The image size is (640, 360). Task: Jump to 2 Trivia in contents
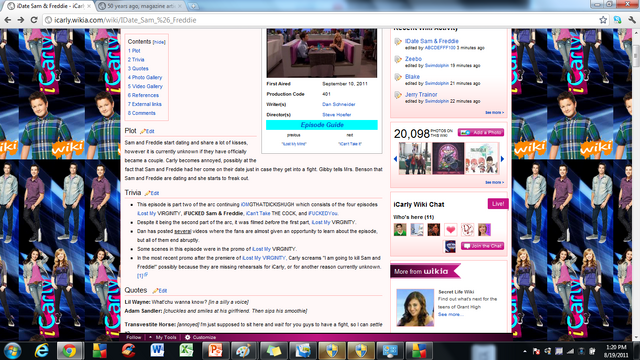136,60
